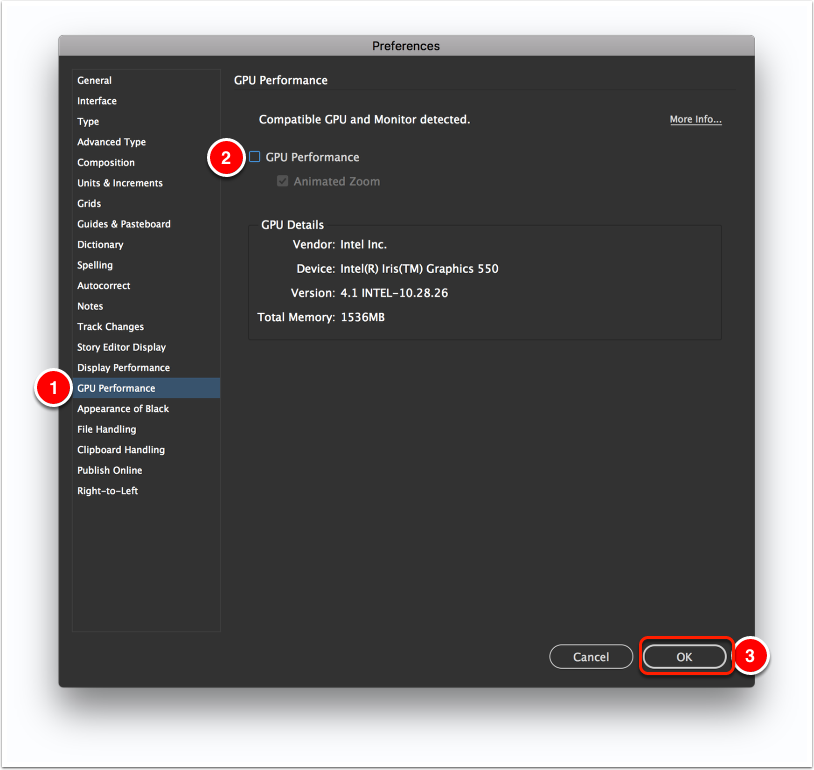The width and height of the screenshot is (814, 770).
Task: Switch to Grids preferences
Action: pos(89,204)
